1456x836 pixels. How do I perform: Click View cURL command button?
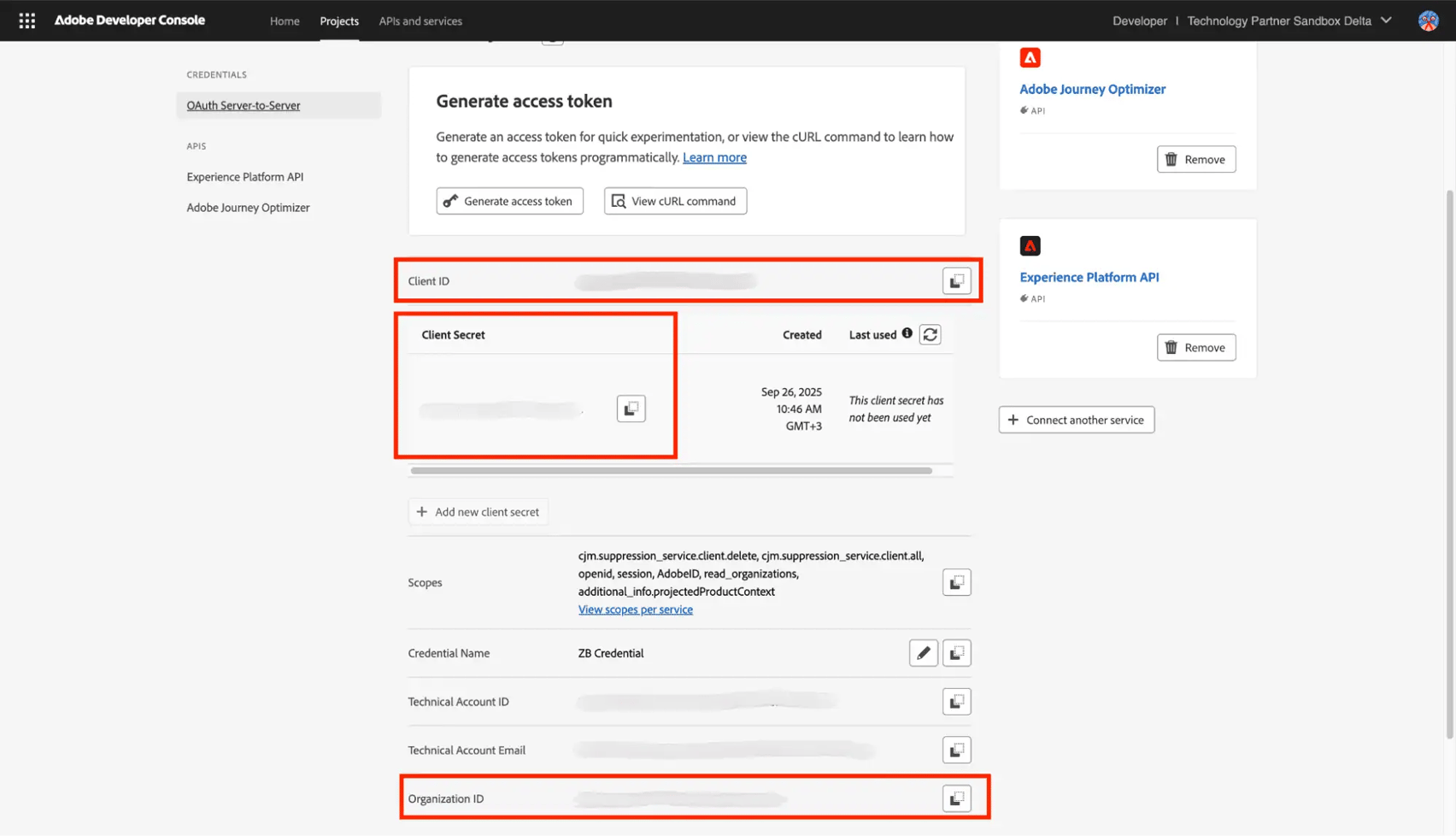[675, 201]
